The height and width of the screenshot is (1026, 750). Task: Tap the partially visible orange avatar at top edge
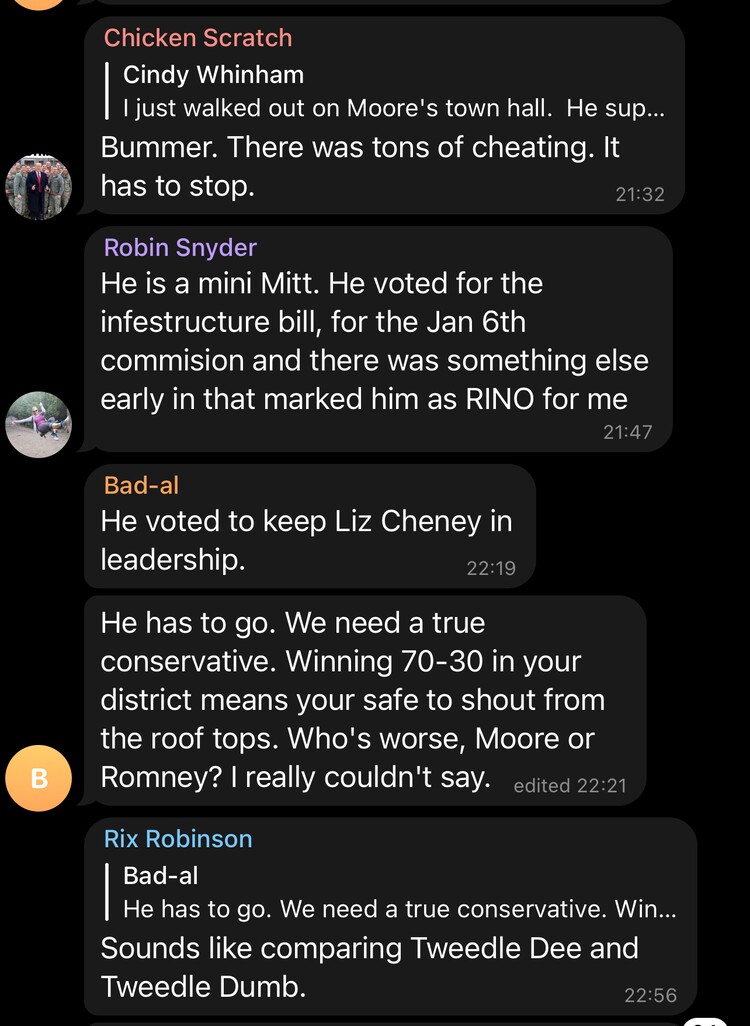point(39,3)
